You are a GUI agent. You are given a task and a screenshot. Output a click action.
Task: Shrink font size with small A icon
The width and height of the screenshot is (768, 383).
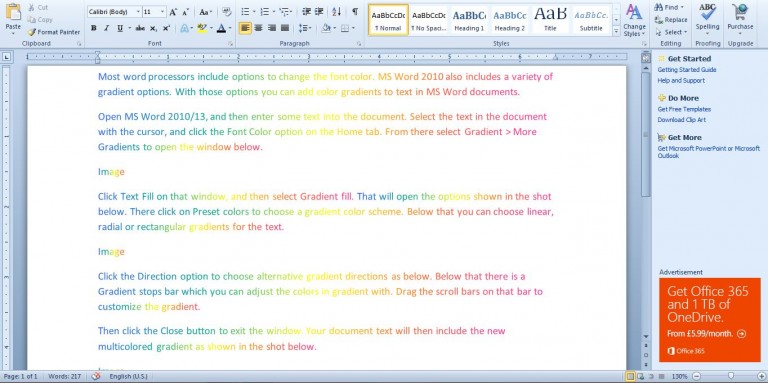(x=186, y=12)
